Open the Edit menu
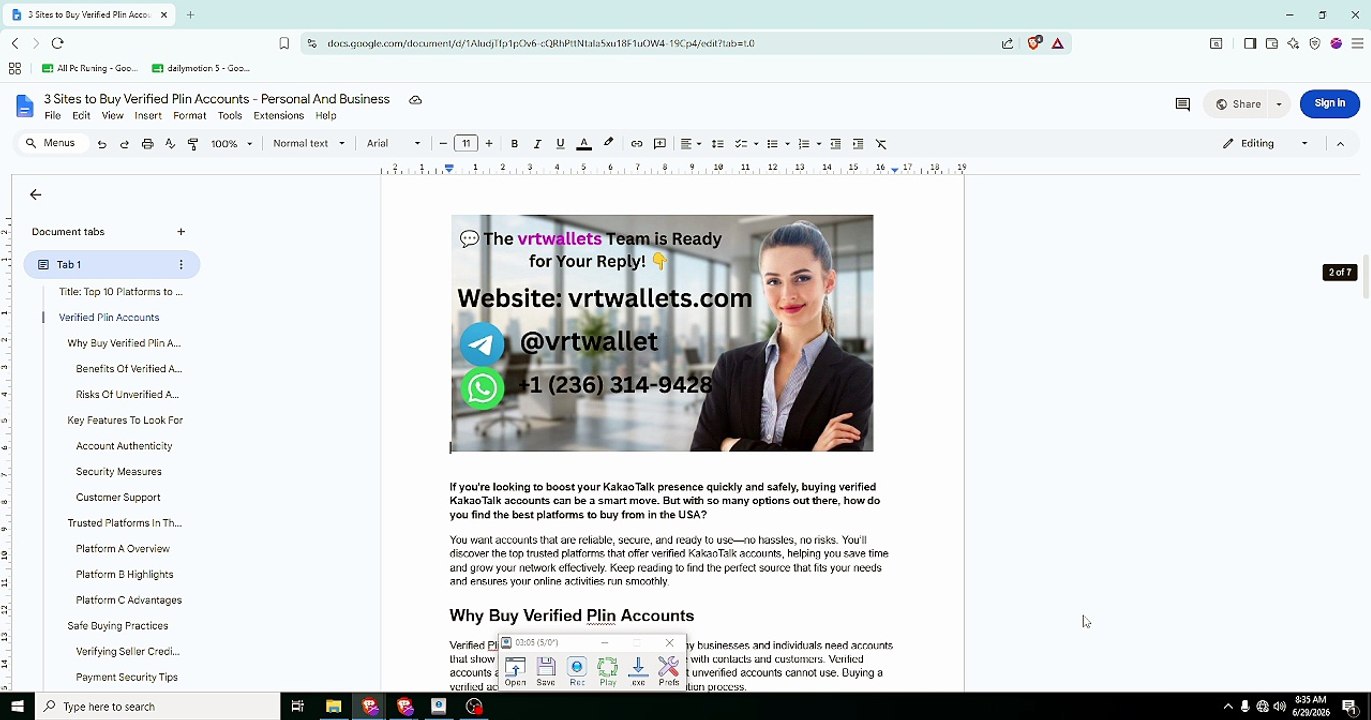The image size is (1371, 720). [81, 116]
